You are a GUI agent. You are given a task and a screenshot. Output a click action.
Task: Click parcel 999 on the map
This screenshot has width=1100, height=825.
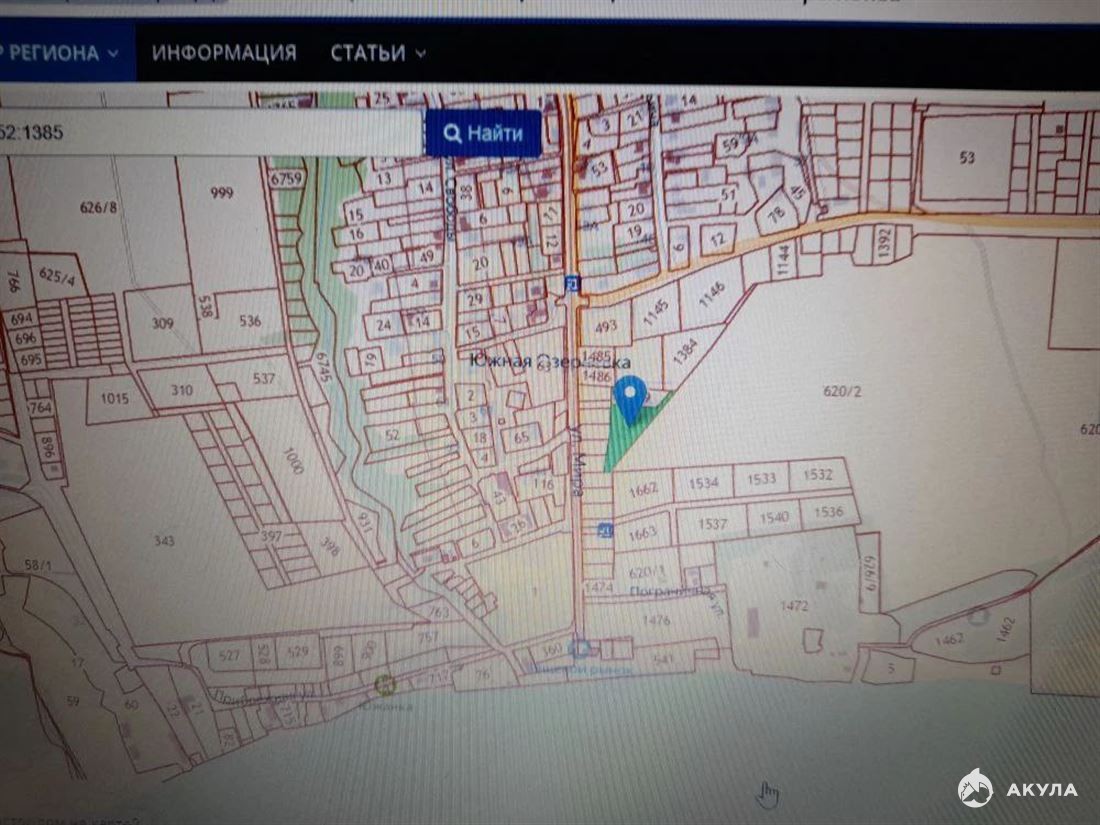click(x=221, y=193)
